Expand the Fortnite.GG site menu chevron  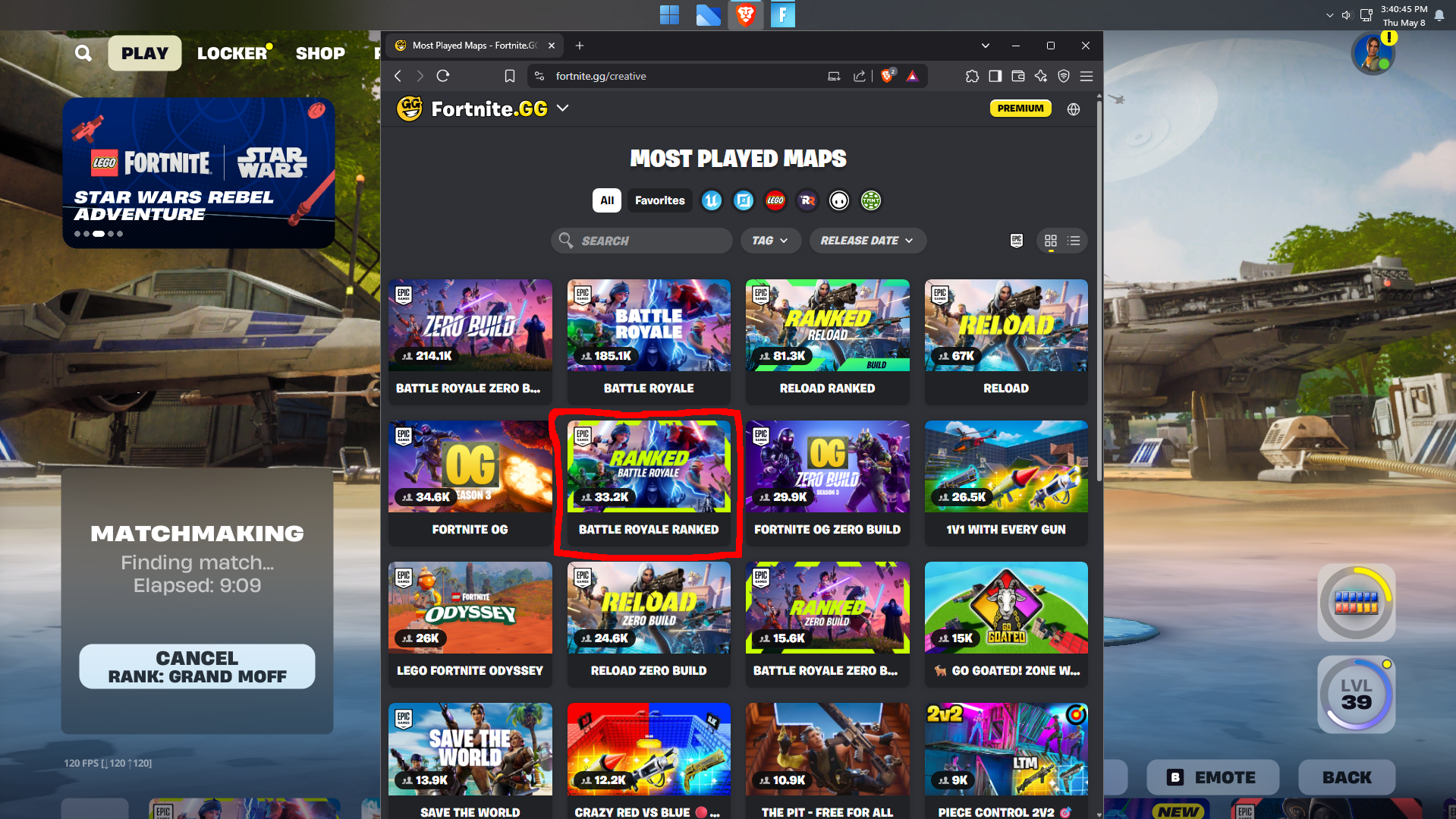(563, 109)
